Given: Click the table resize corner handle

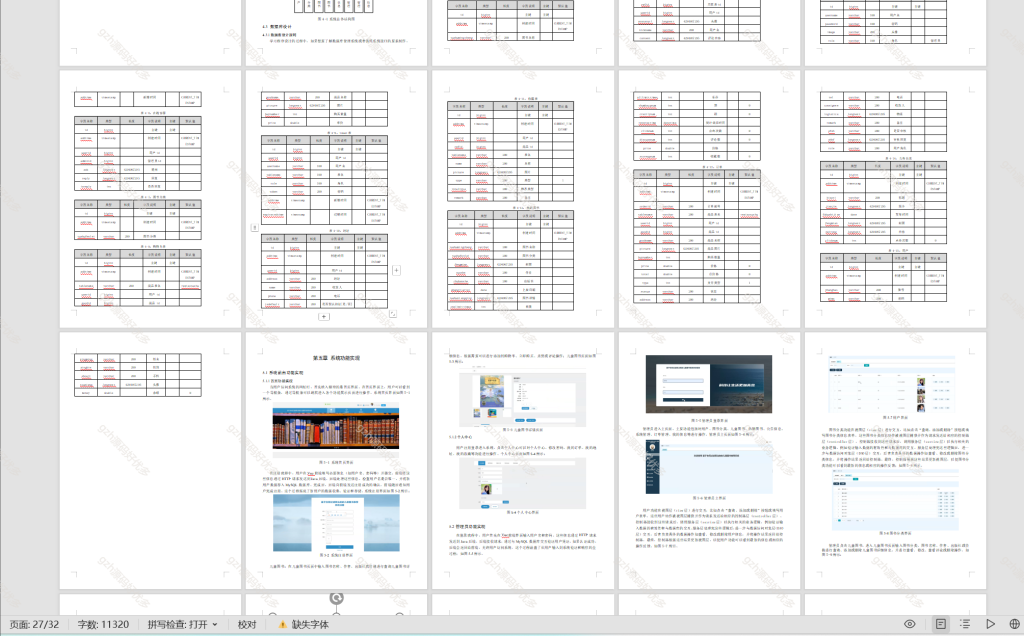Looking at the screenshot, I should click(392, 313).
